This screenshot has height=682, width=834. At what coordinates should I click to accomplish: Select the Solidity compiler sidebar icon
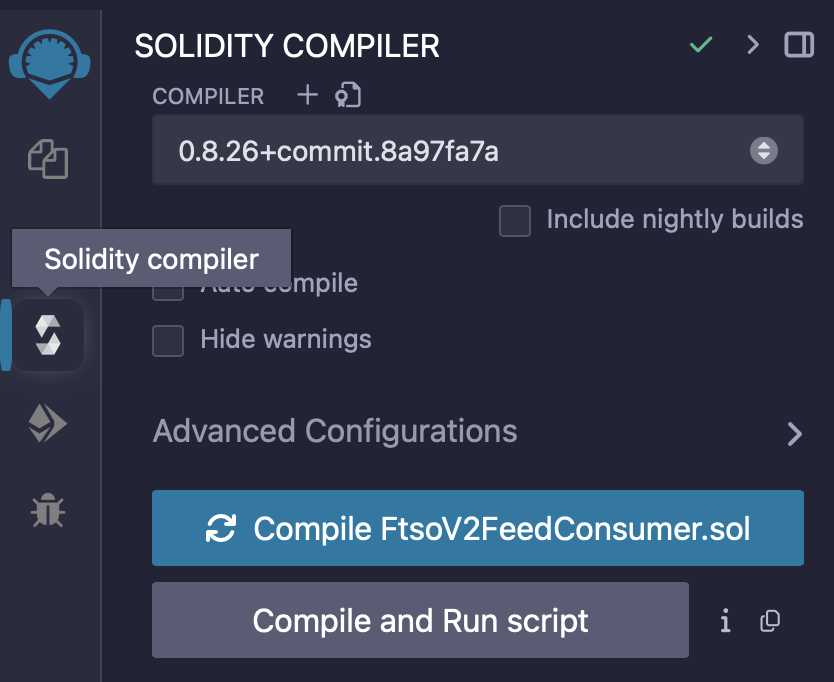(x=48, y=335)
